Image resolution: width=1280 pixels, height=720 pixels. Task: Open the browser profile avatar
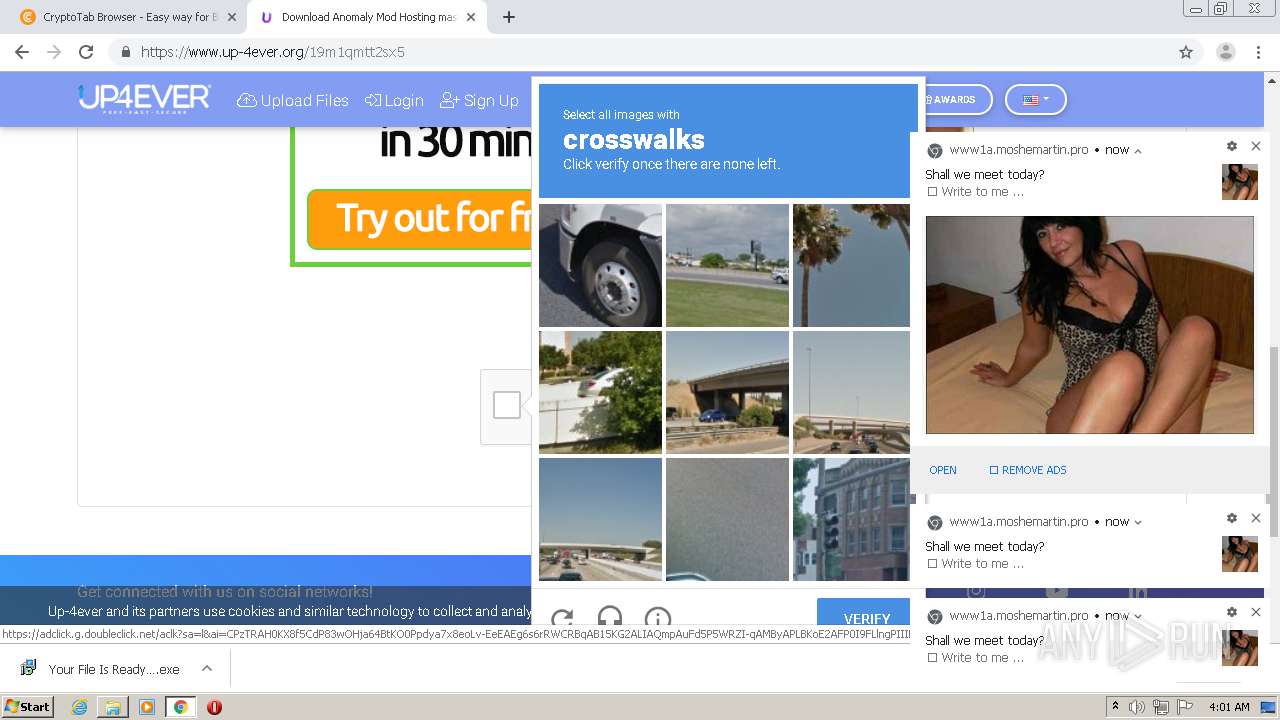click(1225, 52)
